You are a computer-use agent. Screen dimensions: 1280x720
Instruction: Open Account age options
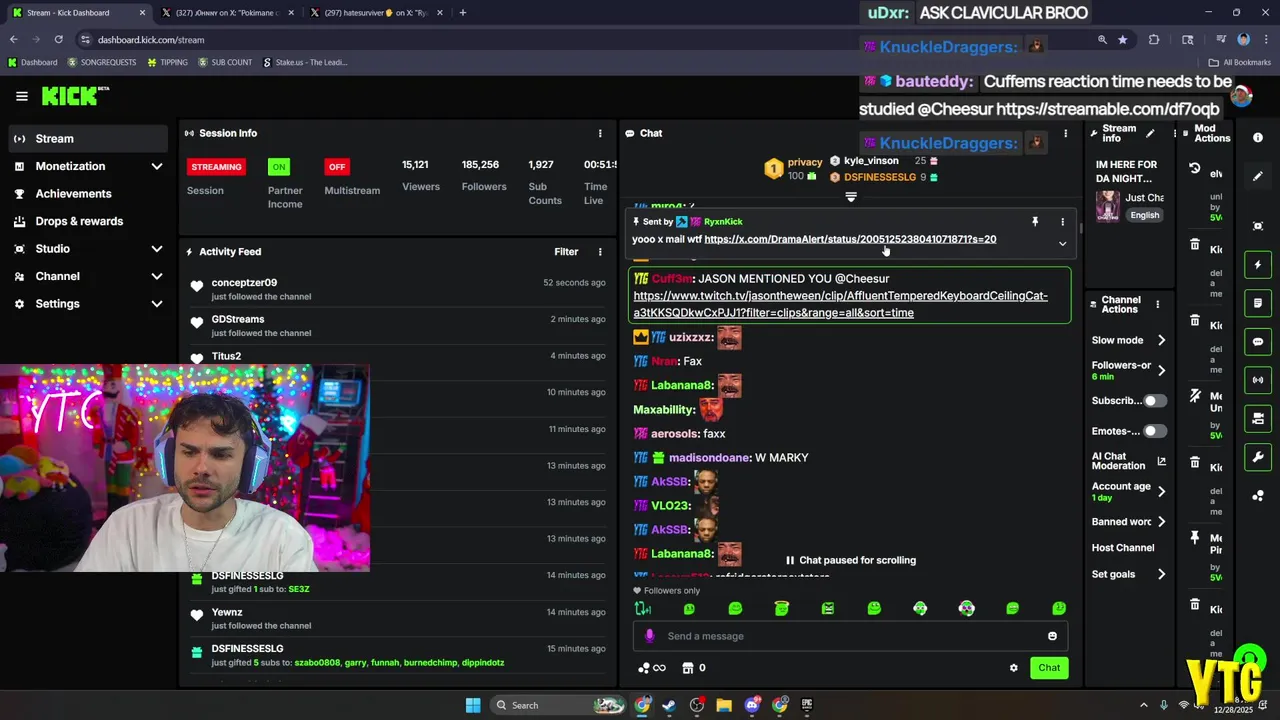point(1128,491)
